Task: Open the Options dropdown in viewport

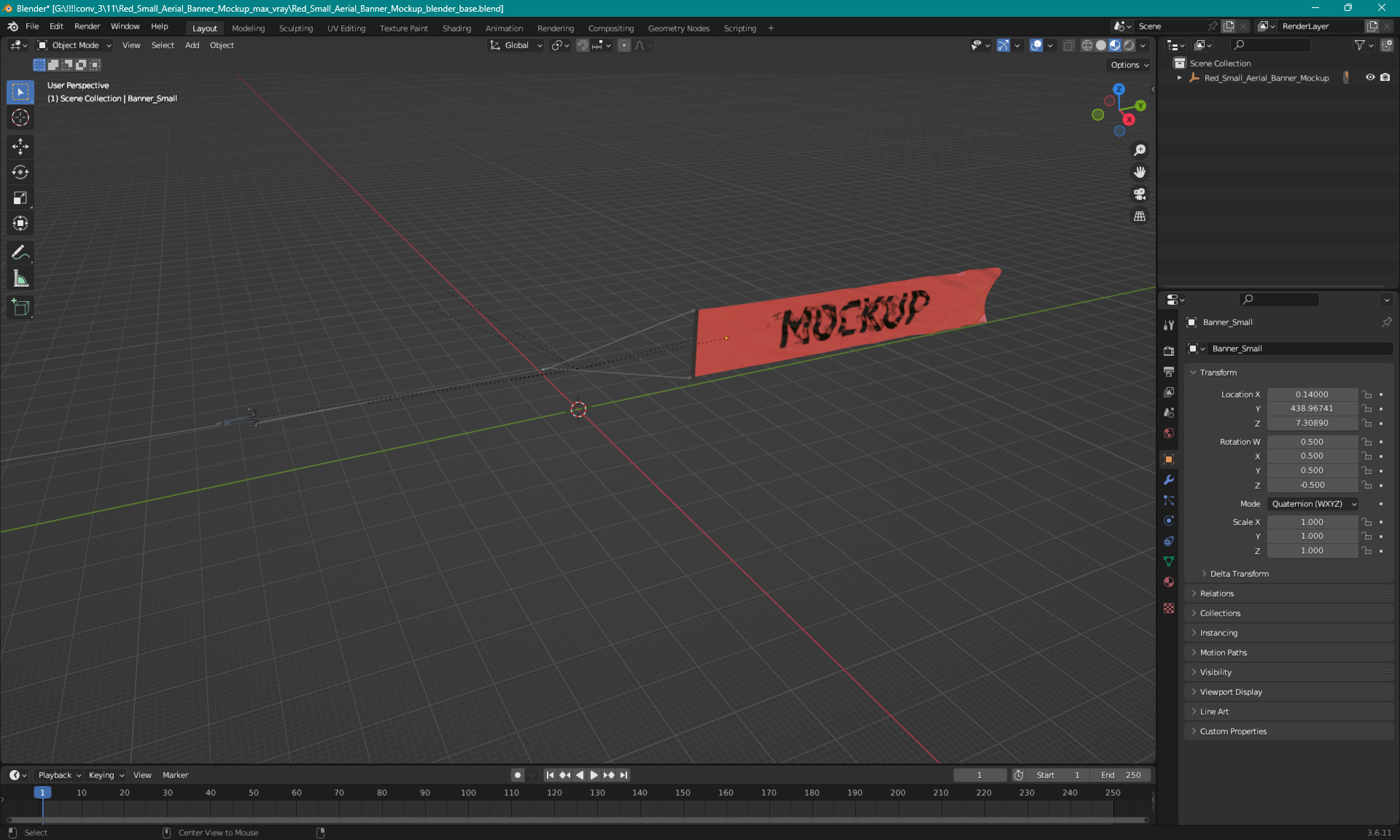Action: coord(1129,65)
